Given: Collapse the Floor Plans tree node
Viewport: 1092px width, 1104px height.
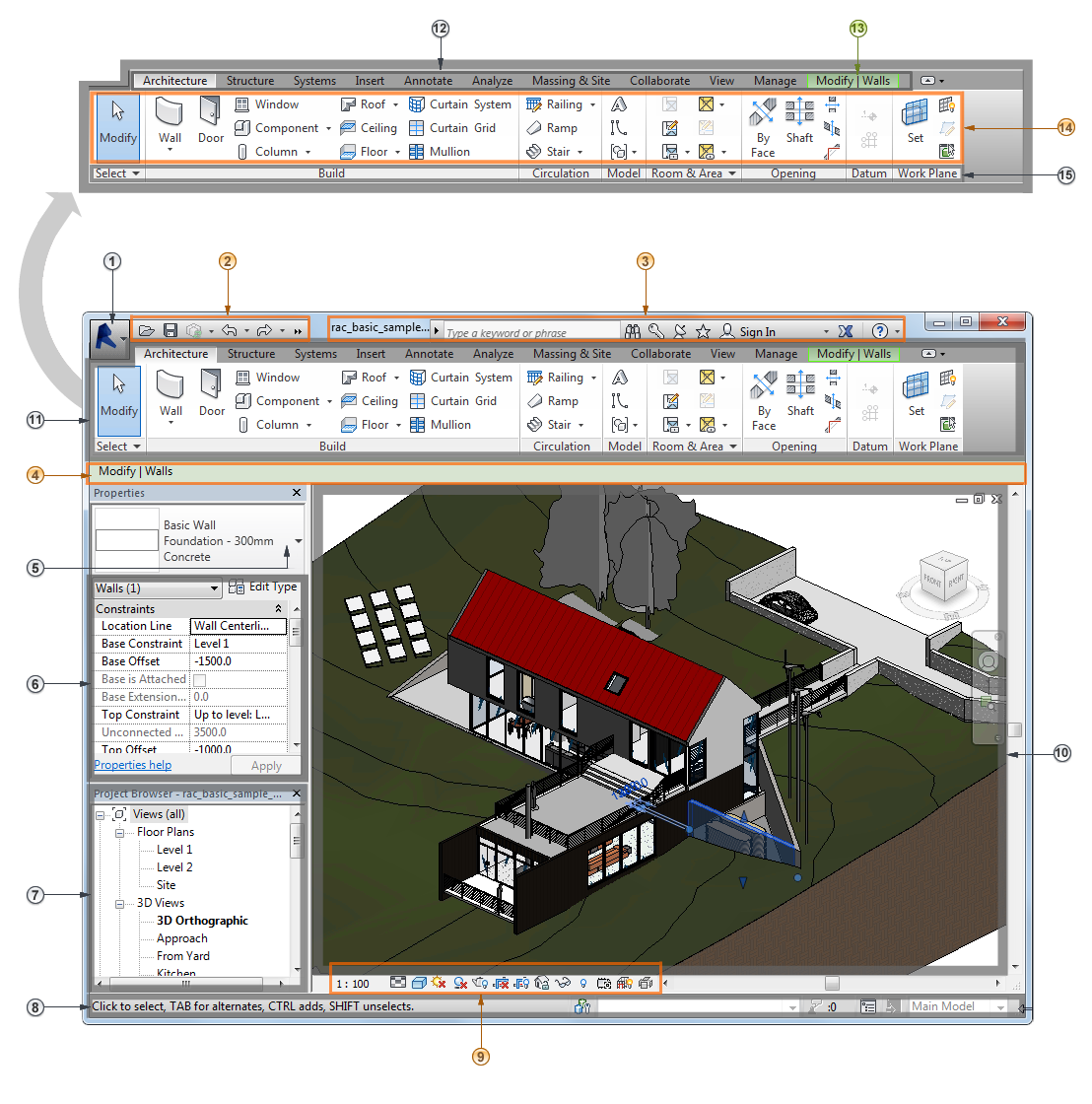Looking at the screenshot, I should click(x=119, y=833).
